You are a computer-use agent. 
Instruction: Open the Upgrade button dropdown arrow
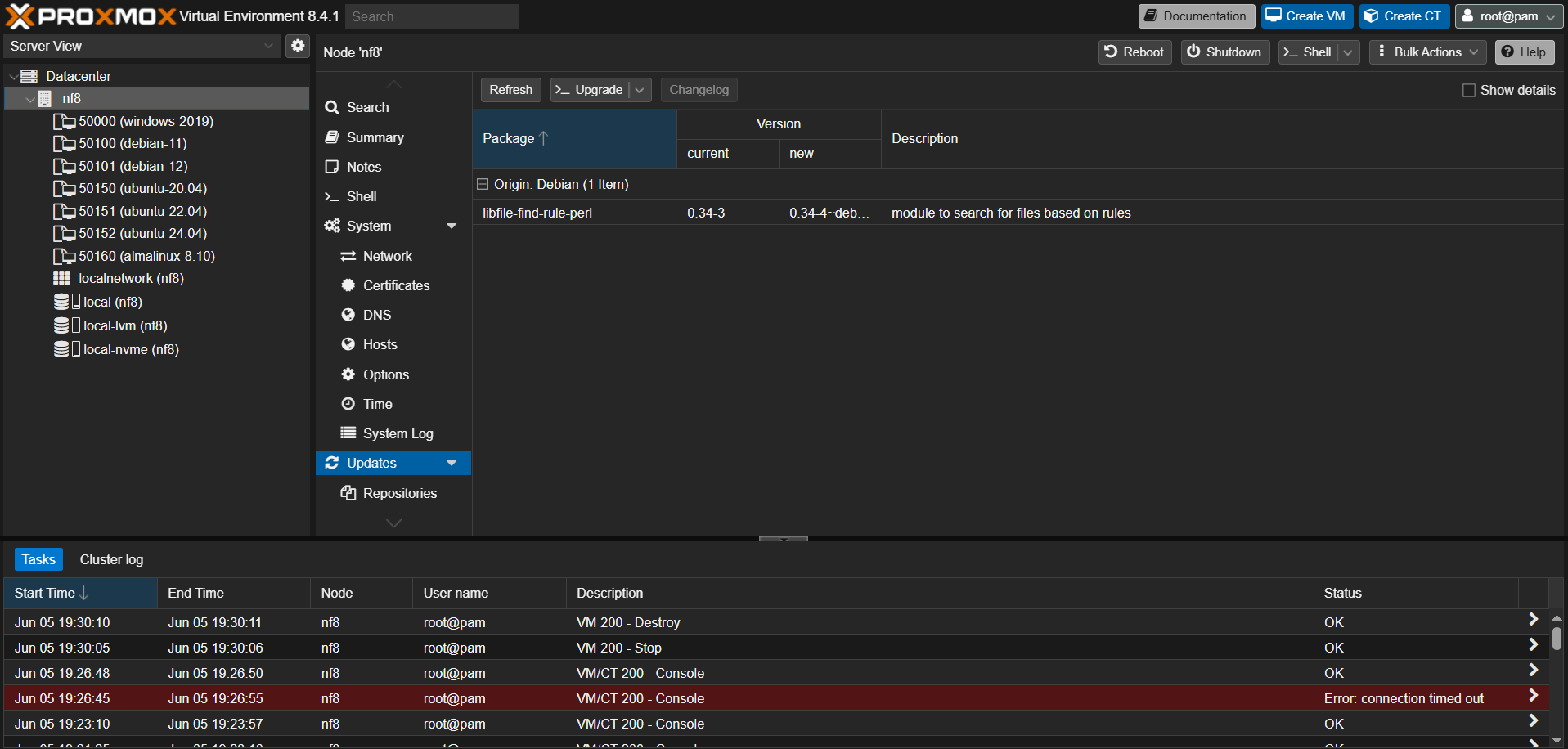pyautogui.click(x=640, y=90)
